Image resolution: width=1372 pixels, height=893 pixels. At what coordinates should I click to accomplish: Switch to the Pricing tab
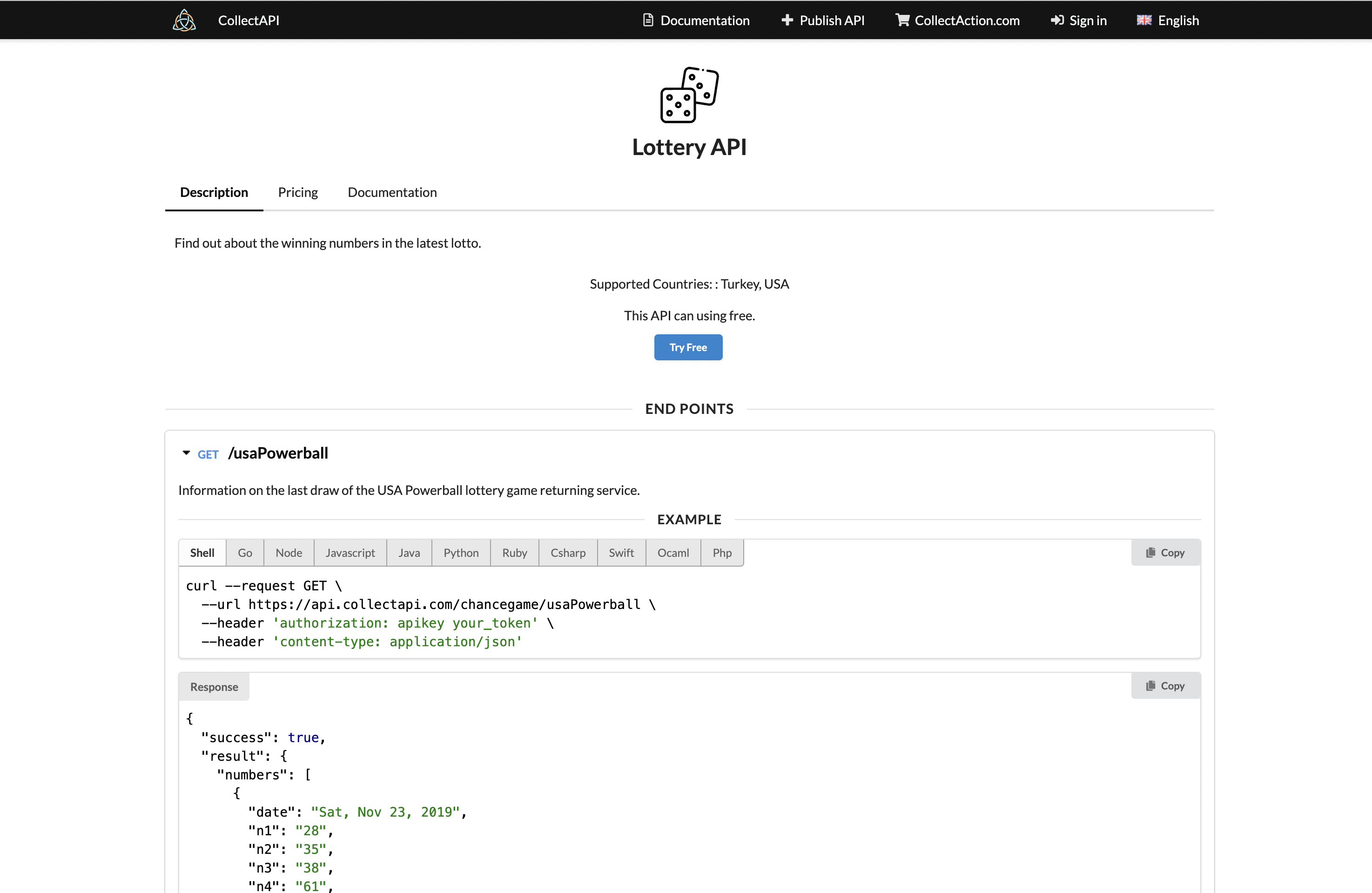pyautogui.click(x=297, y=192)
